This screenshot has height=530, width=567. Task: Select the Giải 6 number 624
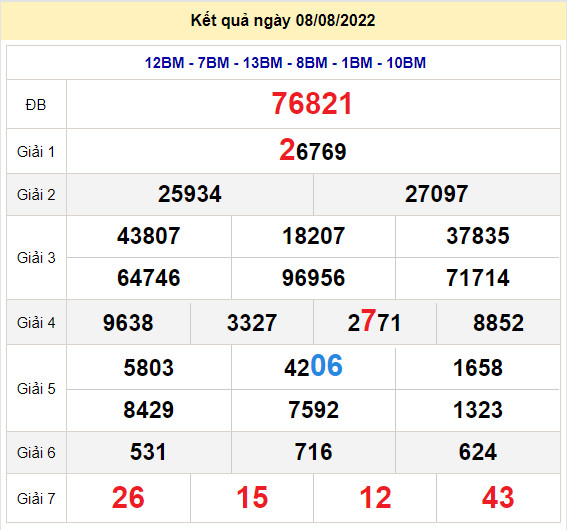pos(478,452)
